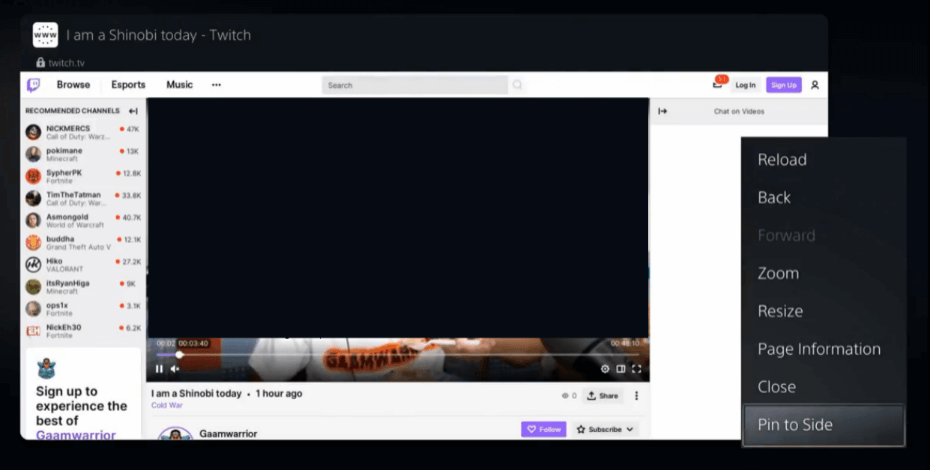Image resolution: width=930 pixels, height=470 pixels.
Task: Click the Cold War game link
Action: (167, 405)
